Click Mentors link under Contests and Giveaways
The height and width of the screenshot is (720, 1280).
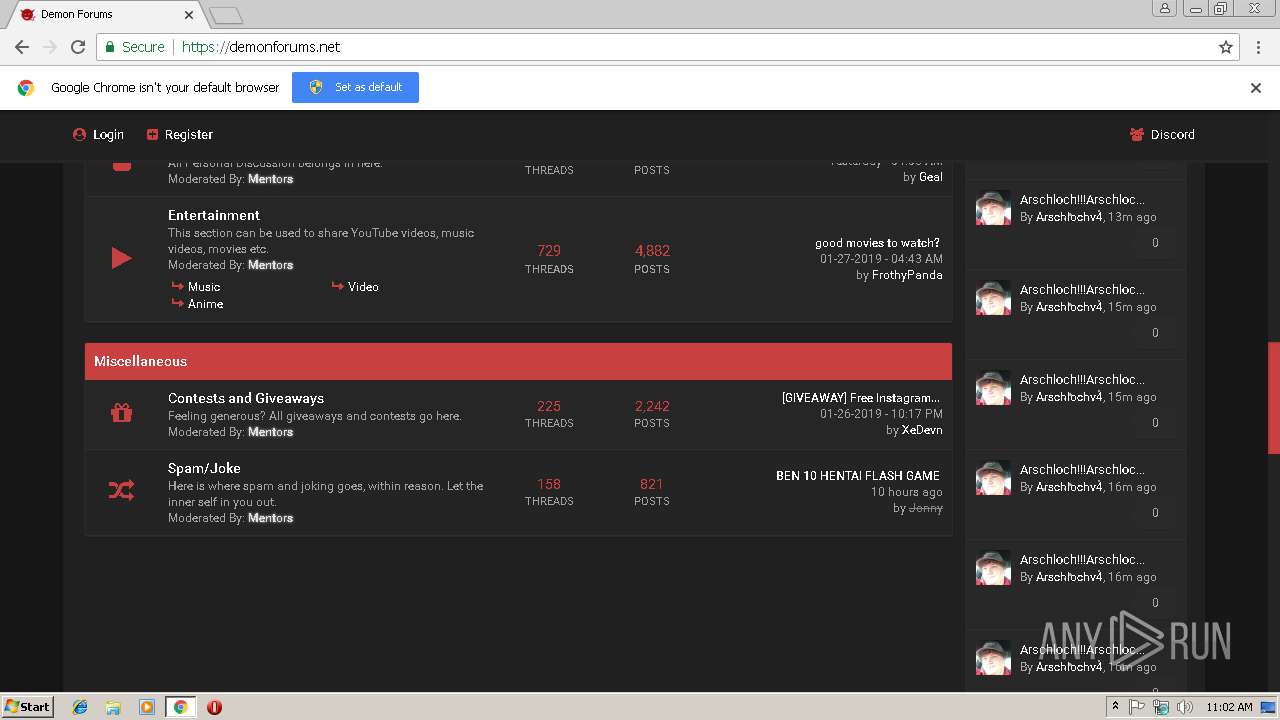pyautogui.click(x=271, y=432)
